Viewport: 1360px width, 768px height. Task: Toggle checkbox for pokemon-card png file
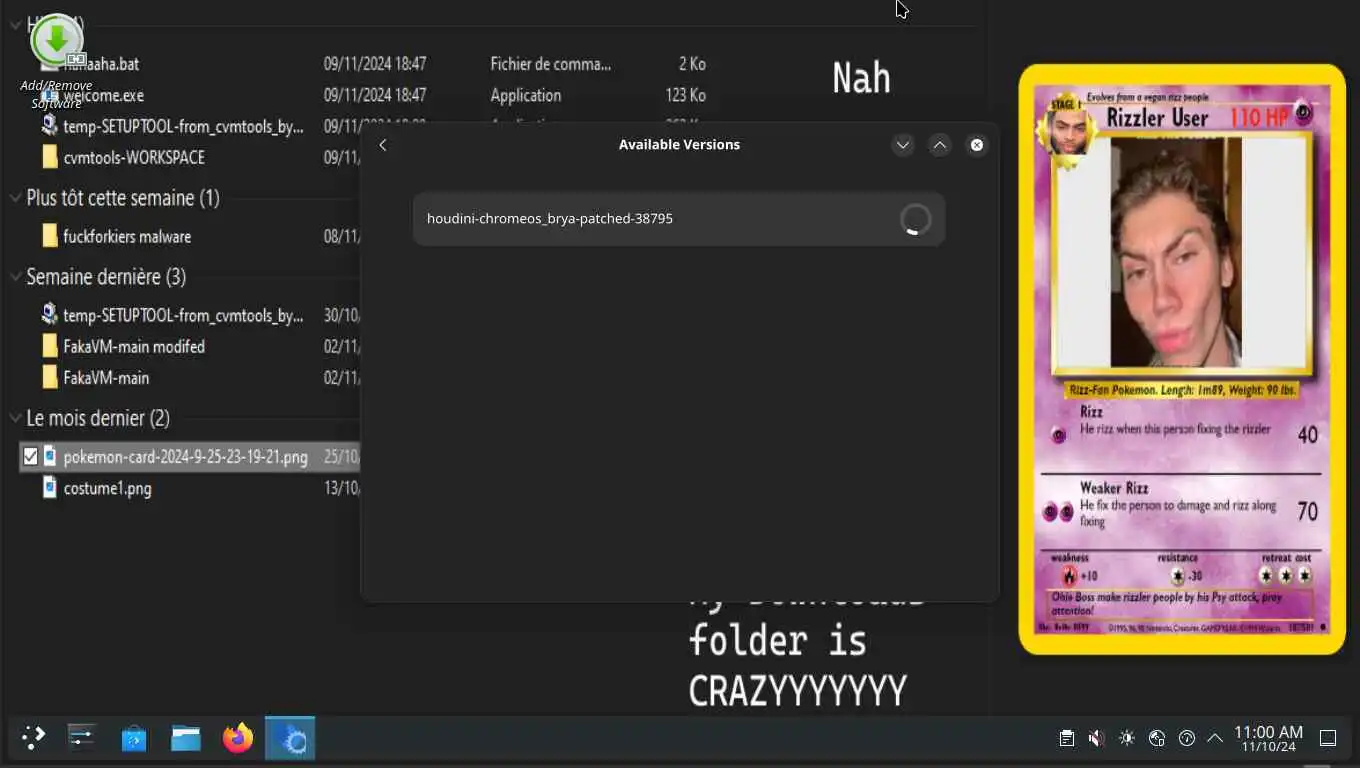[30, 457]
